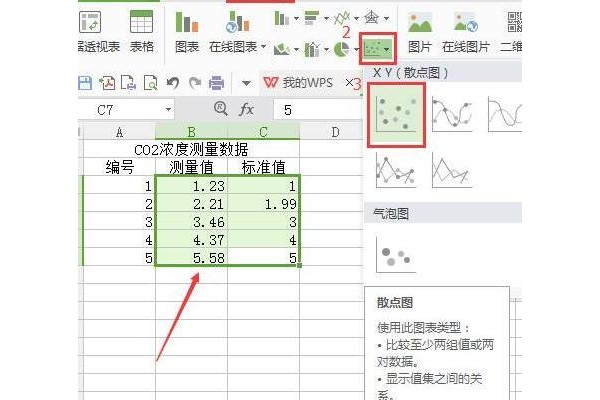Select column D header
The height and width of the screenshot is (400, 600).
click(331, 132)
